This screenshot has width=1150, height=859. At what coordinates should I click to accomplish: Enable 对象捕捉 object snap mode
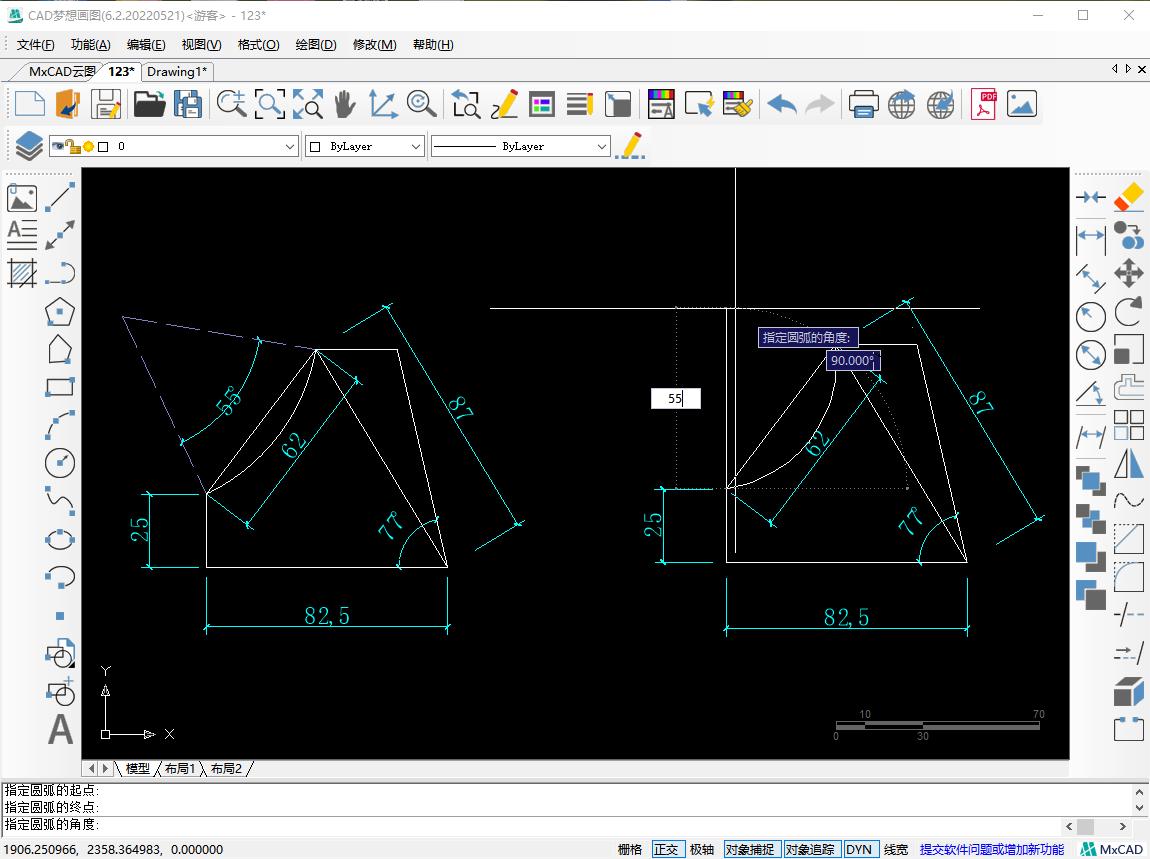pyautogui.click(x=750, y=848)
